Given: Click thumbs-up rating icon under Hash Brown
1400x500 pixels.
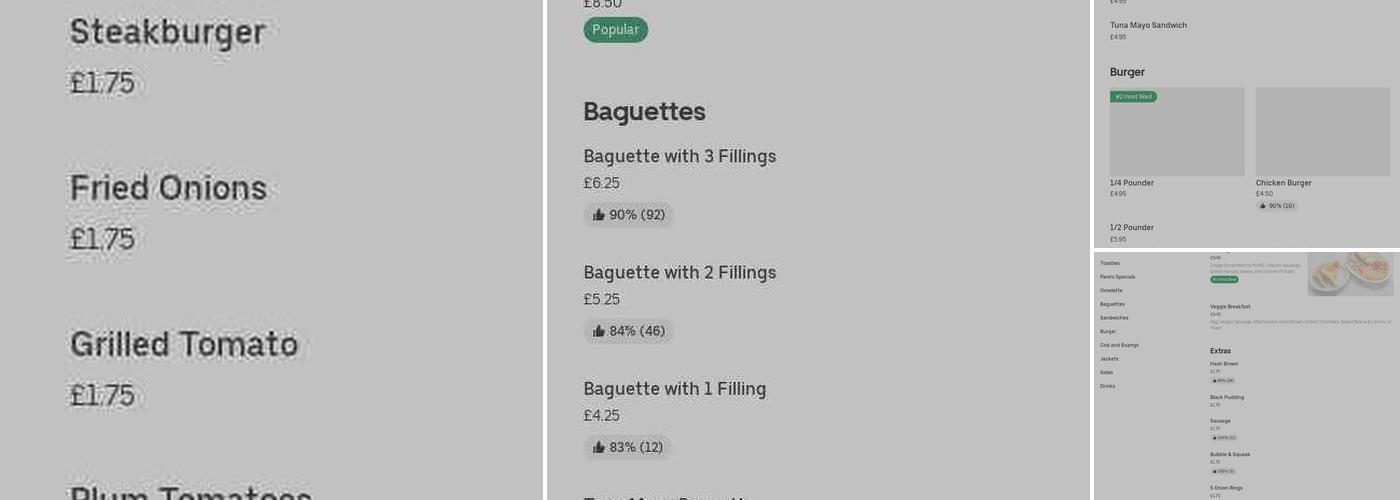Looking at the screenshot, I should pos(1215,381).
